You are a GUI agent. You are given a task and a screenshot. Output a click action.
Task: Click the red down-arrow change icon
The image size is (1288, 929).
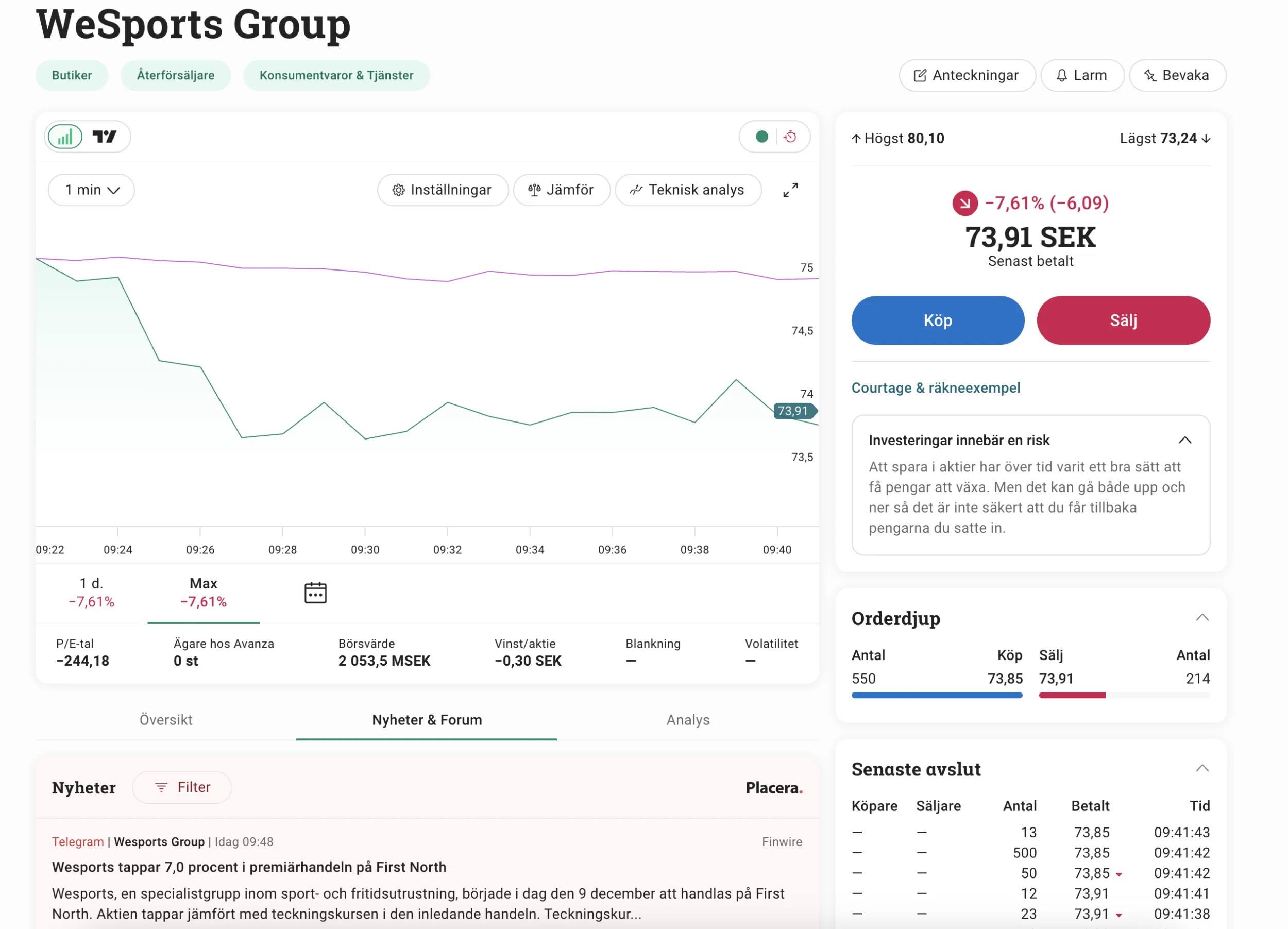click(965, 204)
